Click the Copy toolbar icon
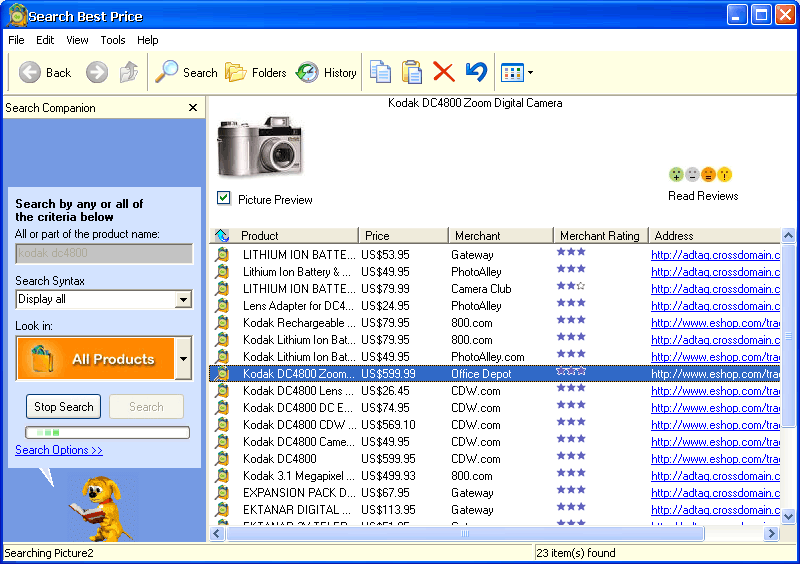 [380, 72]
